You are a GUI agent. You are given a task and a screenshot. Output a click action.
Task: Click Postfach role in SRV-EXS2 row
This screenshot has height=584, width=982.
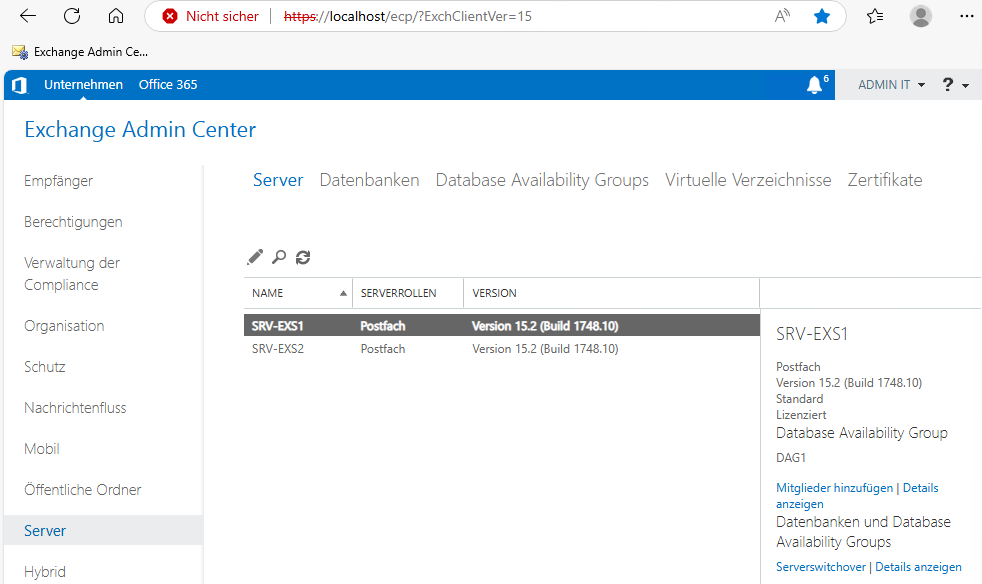383,349
